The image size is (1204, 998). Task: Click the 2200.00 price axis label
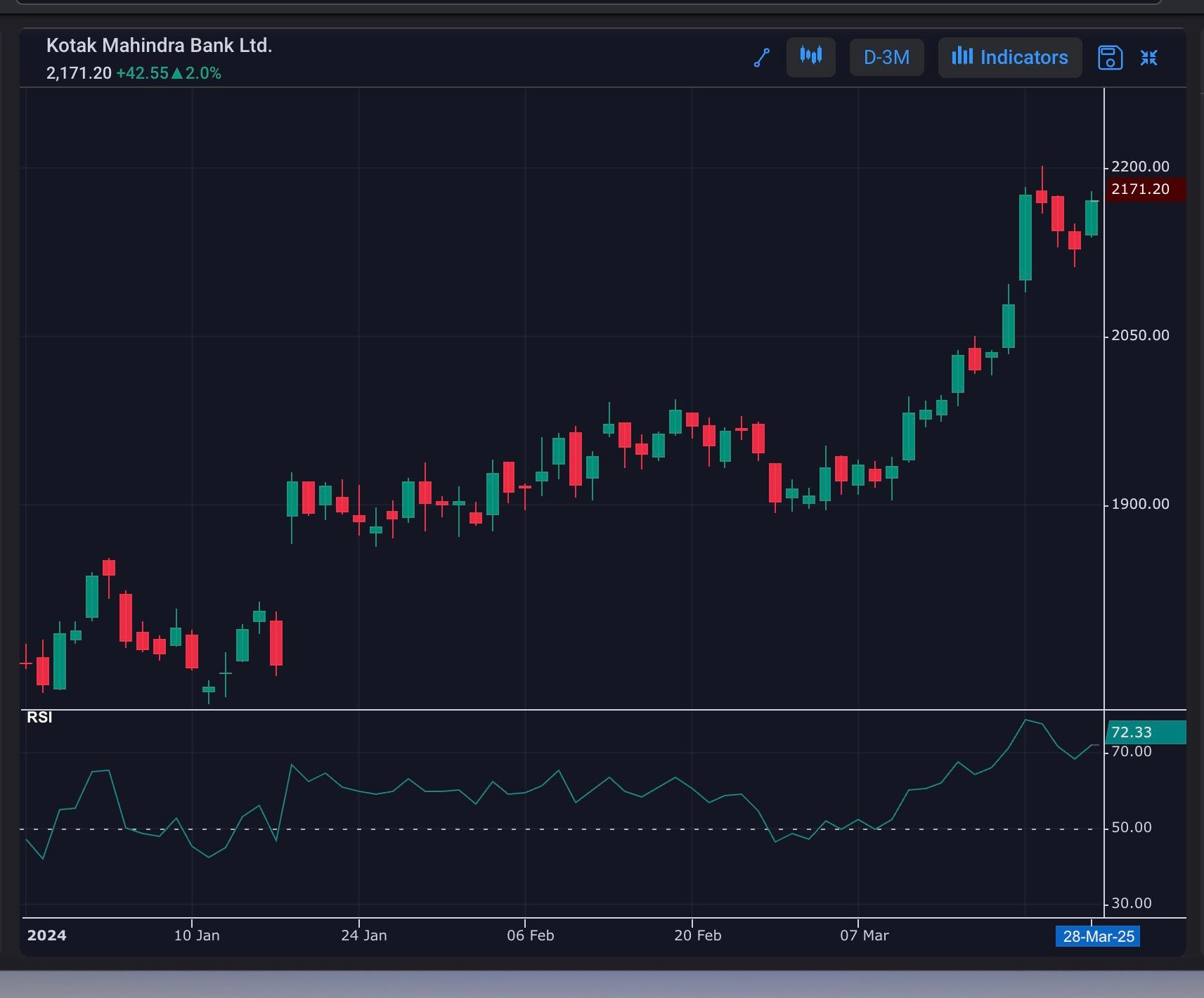[1140, 167]
